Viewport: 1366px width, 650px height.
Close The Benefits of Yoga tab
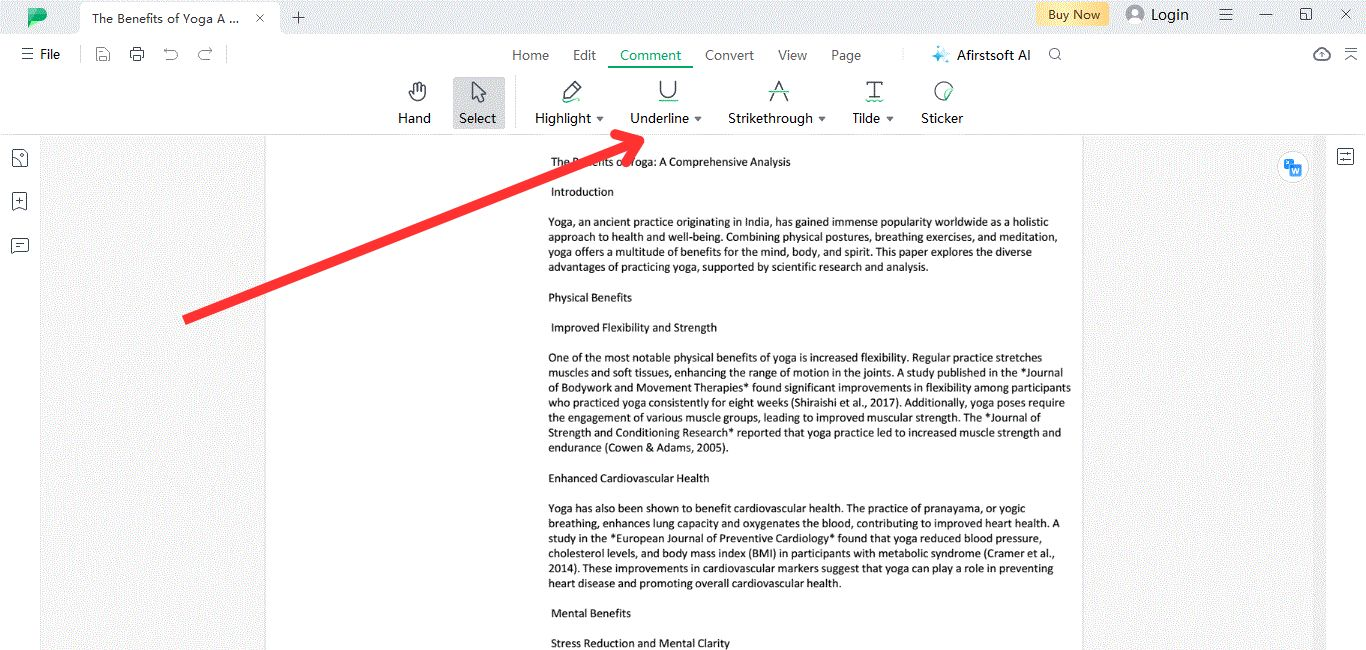[x=261, y=18]
